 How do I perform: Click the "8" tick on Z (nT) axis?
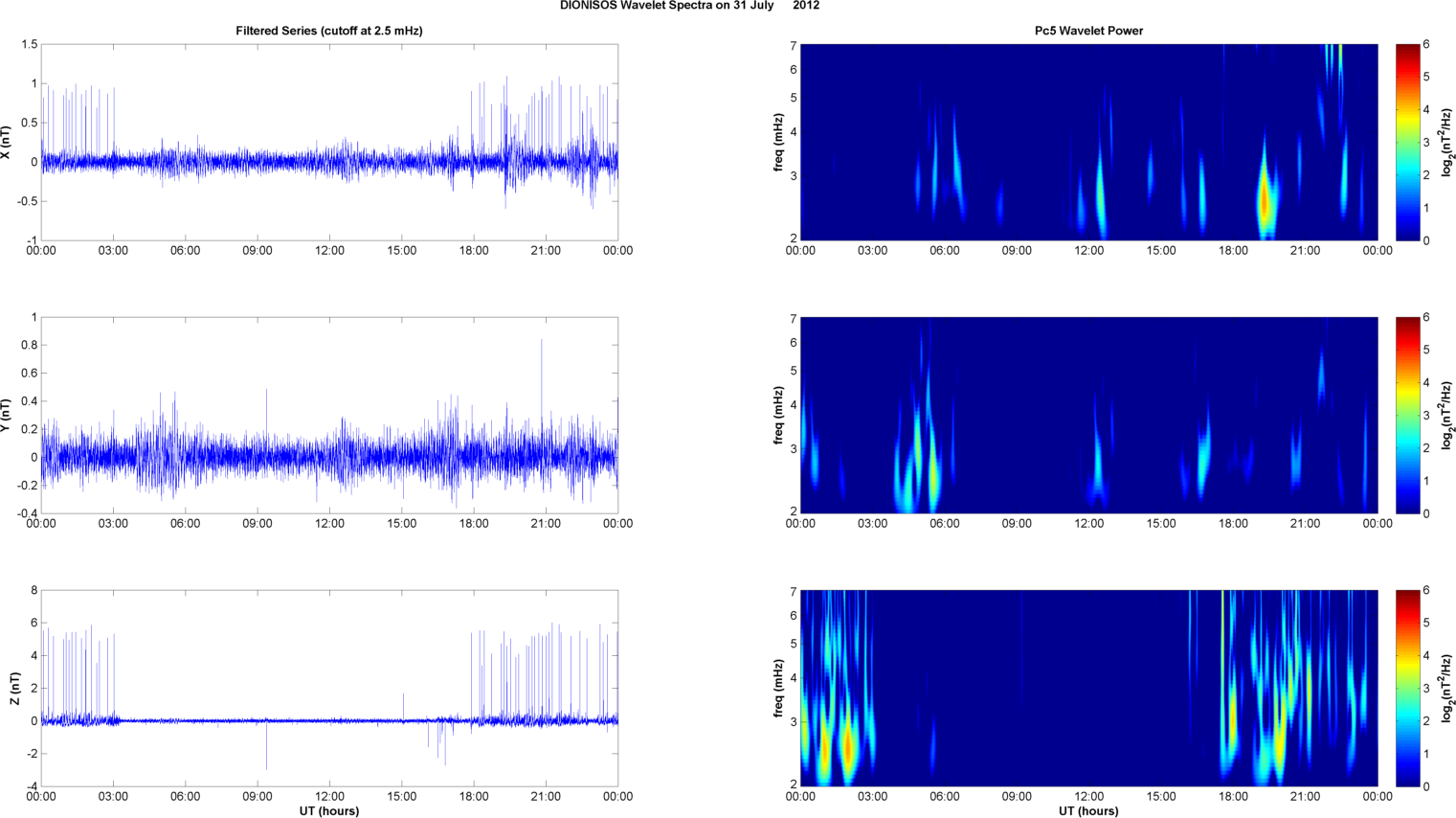coord(34,591)
